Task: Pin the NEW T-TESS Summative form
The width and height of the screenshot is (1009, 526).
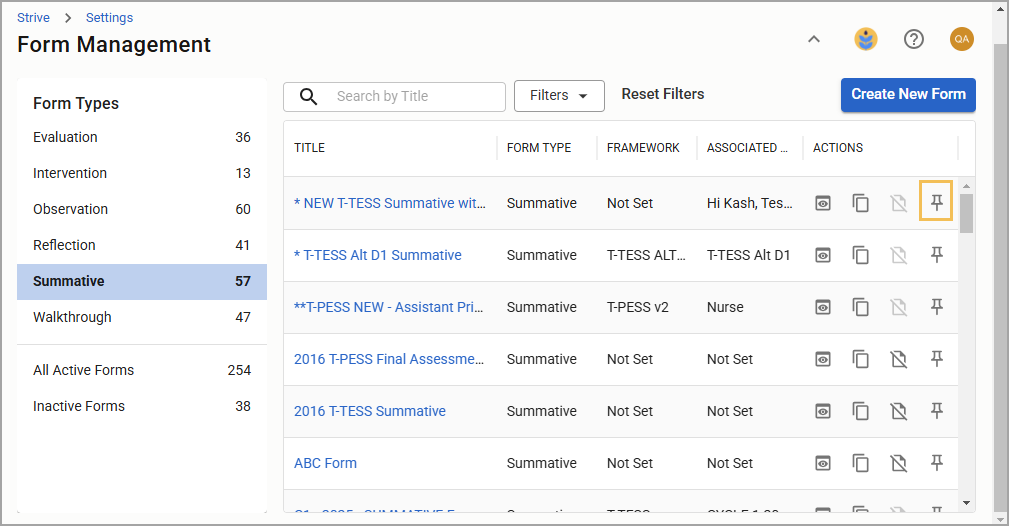Action: (936, 203)
